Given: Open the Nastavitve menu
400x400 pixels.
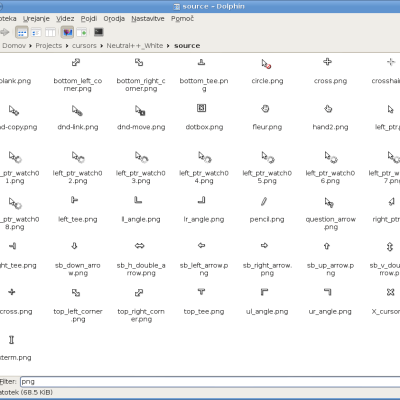Looking at the screenshot, I should (x=148, y=19).
